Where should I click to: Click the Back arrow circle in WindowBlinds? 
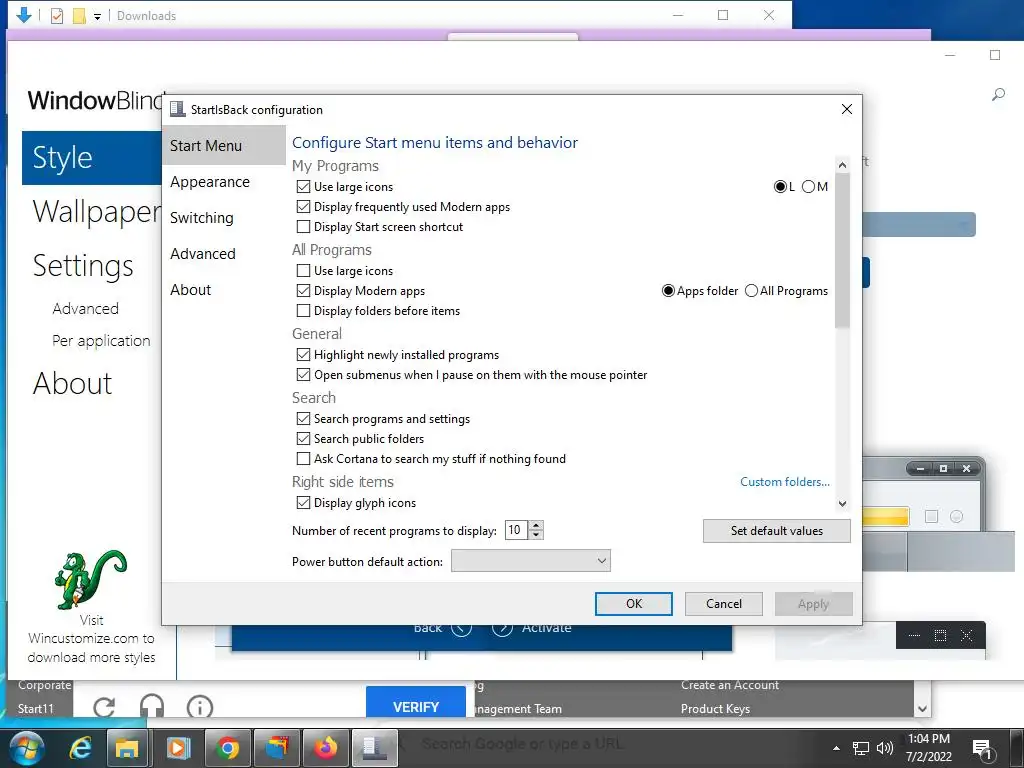coord(461,628)
